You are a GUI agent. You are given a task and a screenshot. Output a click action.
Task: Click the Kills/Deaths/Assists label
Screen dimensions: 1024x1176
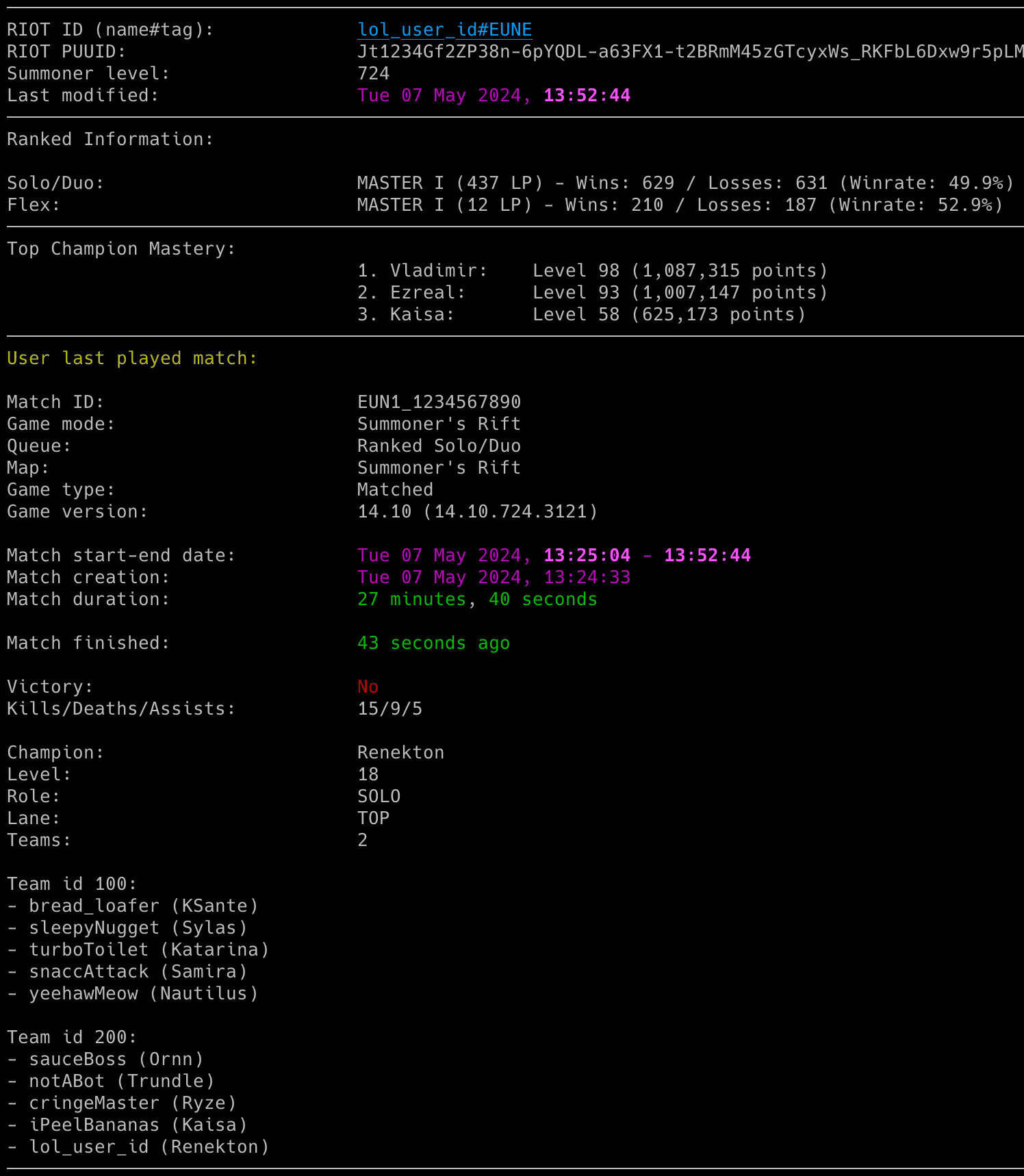[x=121, y=709]
